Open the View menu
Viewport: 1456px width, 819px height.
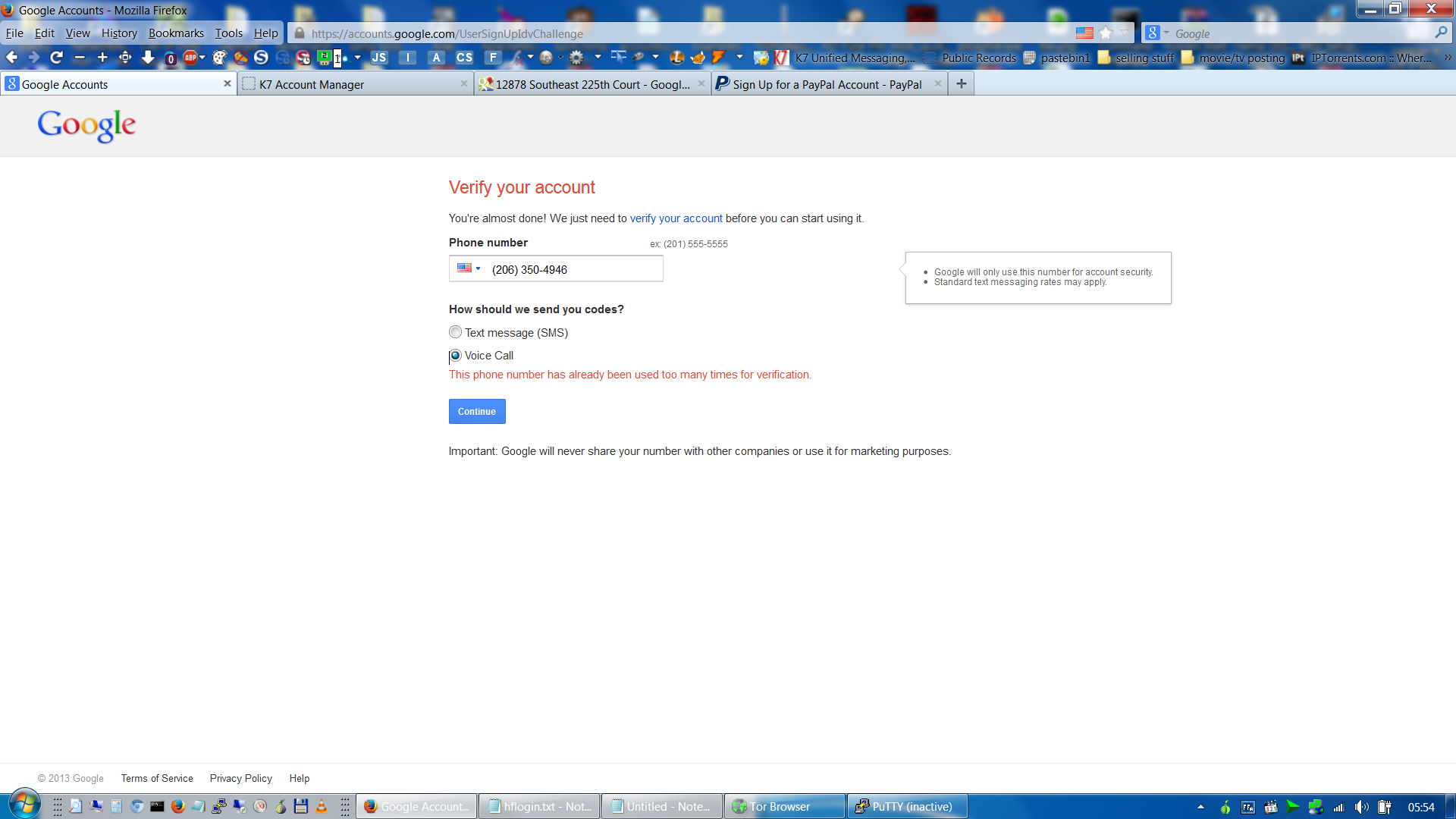77,33
